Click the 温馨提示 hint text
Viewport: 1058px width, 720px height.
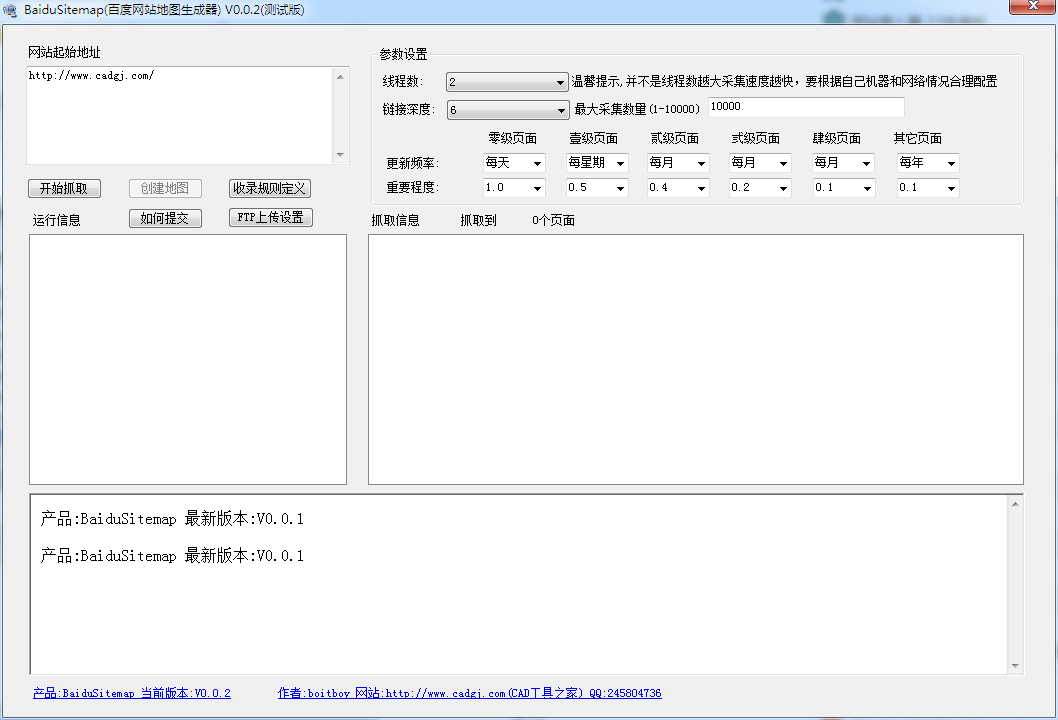point(784,82)
